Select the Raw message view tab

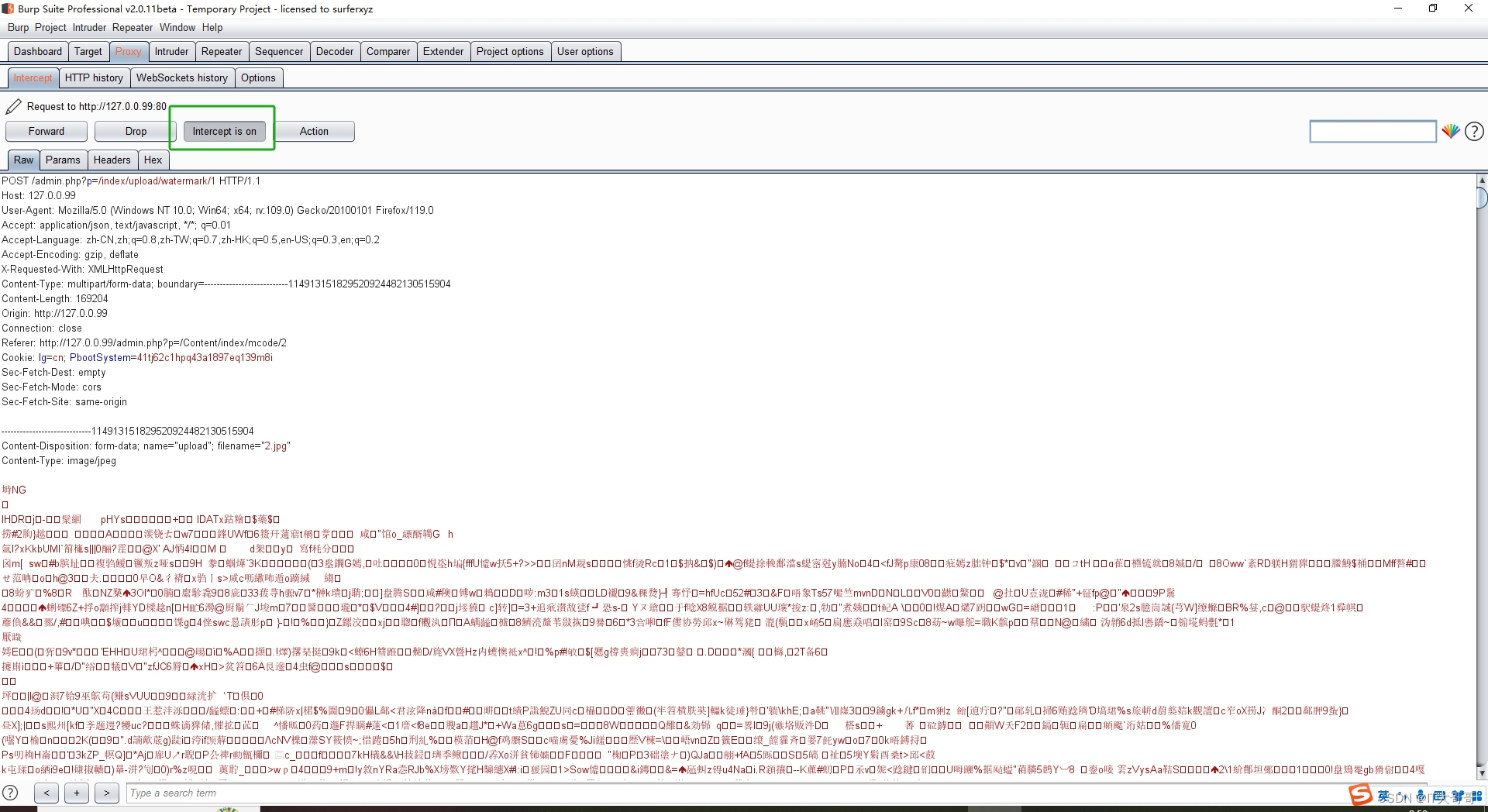[24, 160]
